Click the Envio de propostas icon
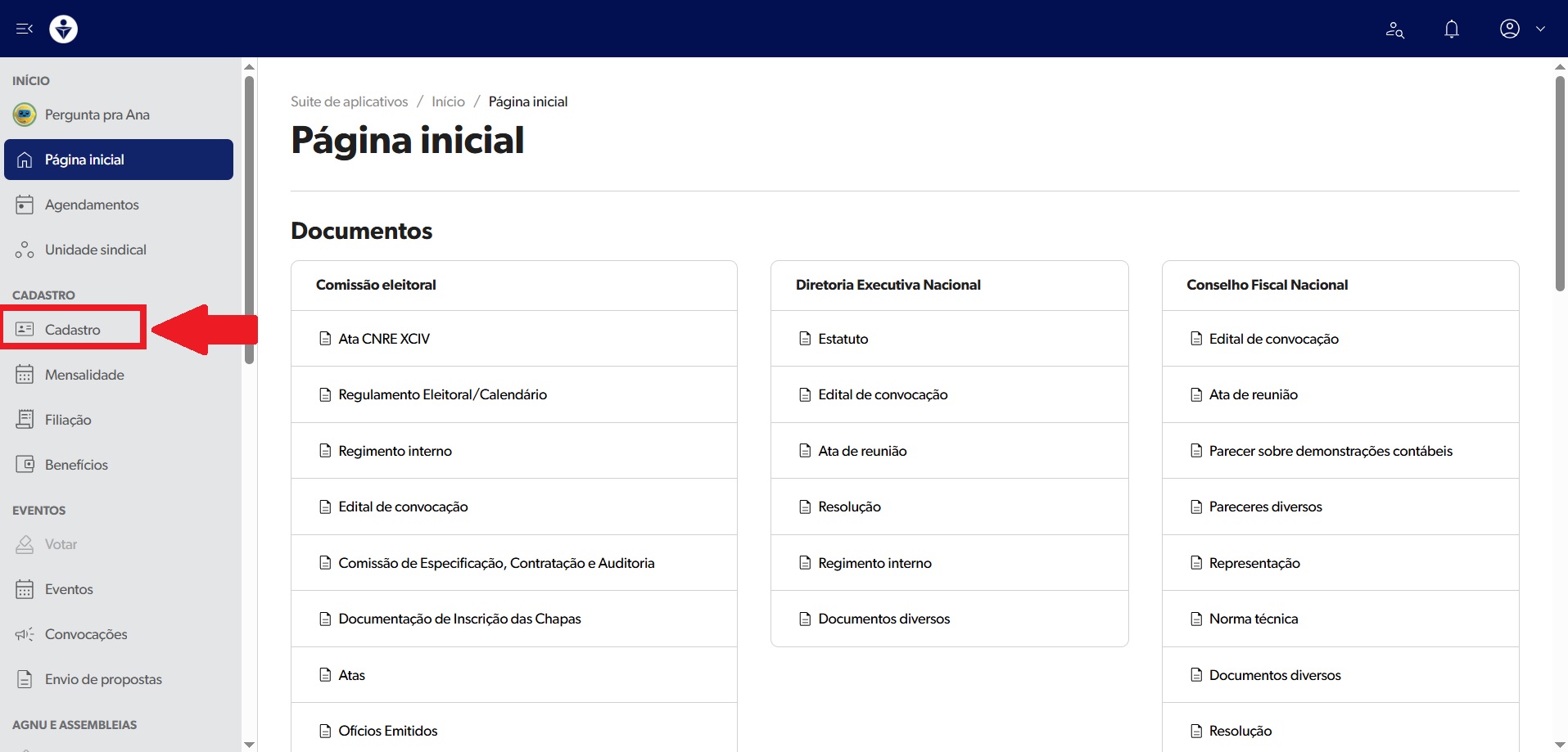This screenshot has width=1568, height=752. tap(25, 679)
